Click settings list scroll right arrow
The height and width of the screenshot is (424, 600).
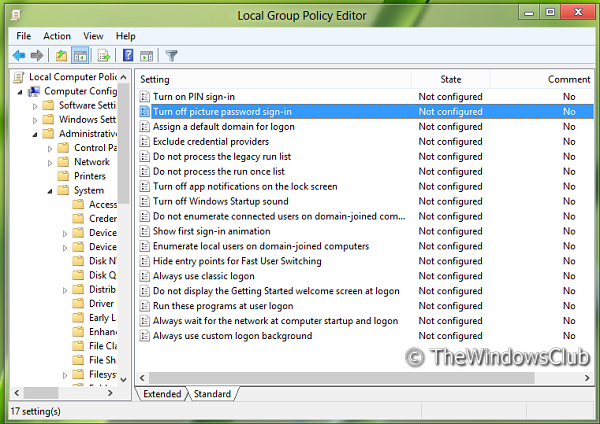(587, 378)
